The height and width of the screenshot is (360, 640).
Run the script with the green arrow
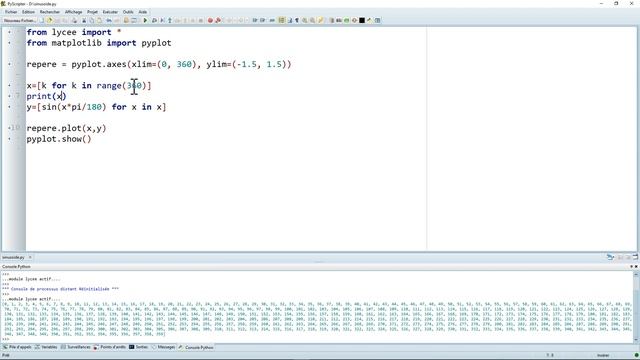(x=145, y=20)
